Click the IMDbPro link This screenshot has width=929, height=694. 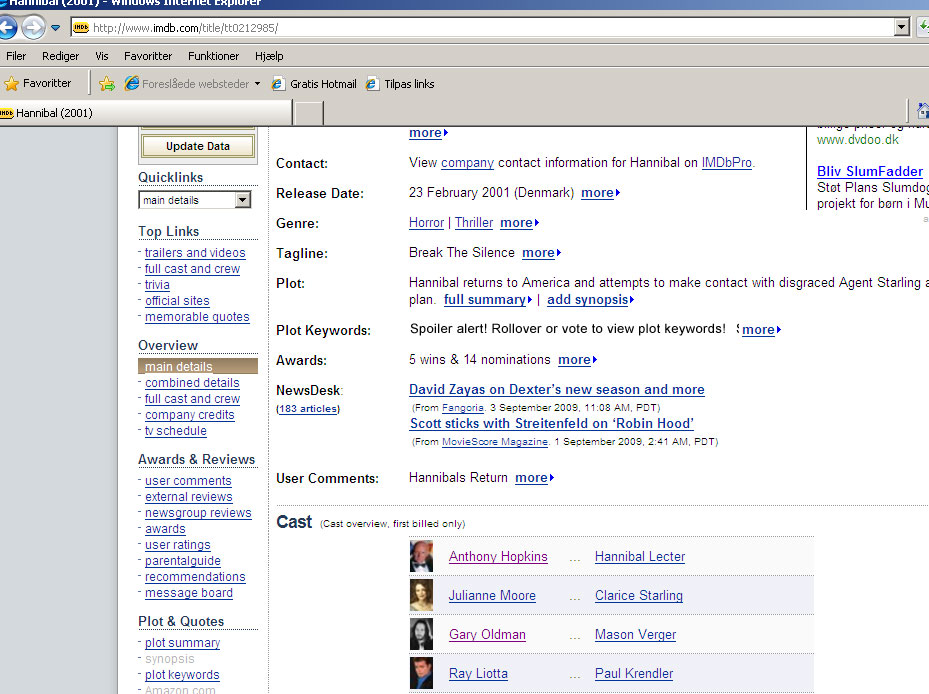pos(726,162)
